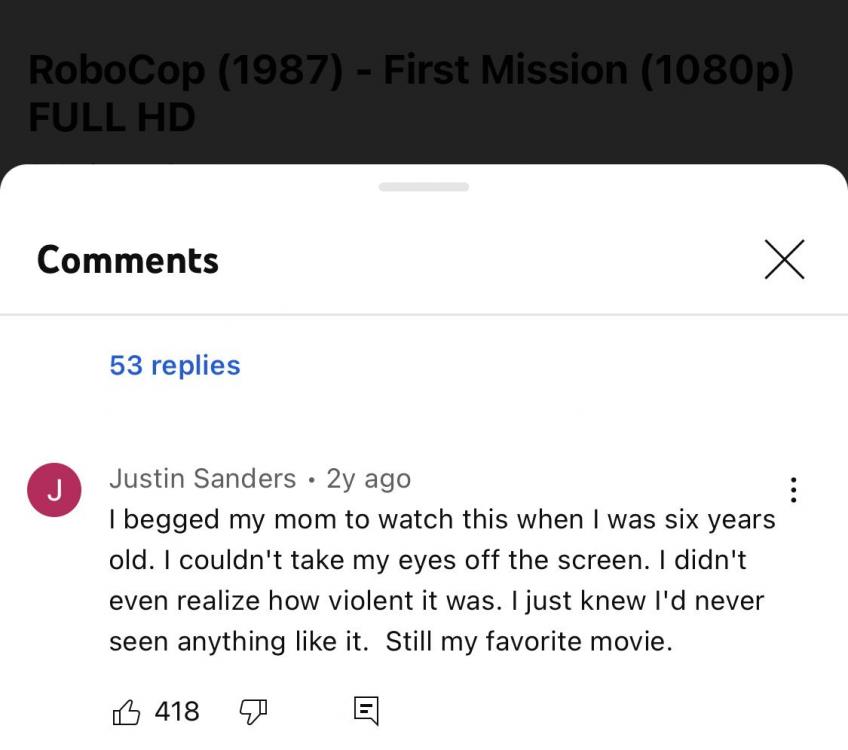Screen dimensions: 848x750
Task: Dislike the comment with thumbs down icon
Action: pyautogui.click(x=253, y=712)
